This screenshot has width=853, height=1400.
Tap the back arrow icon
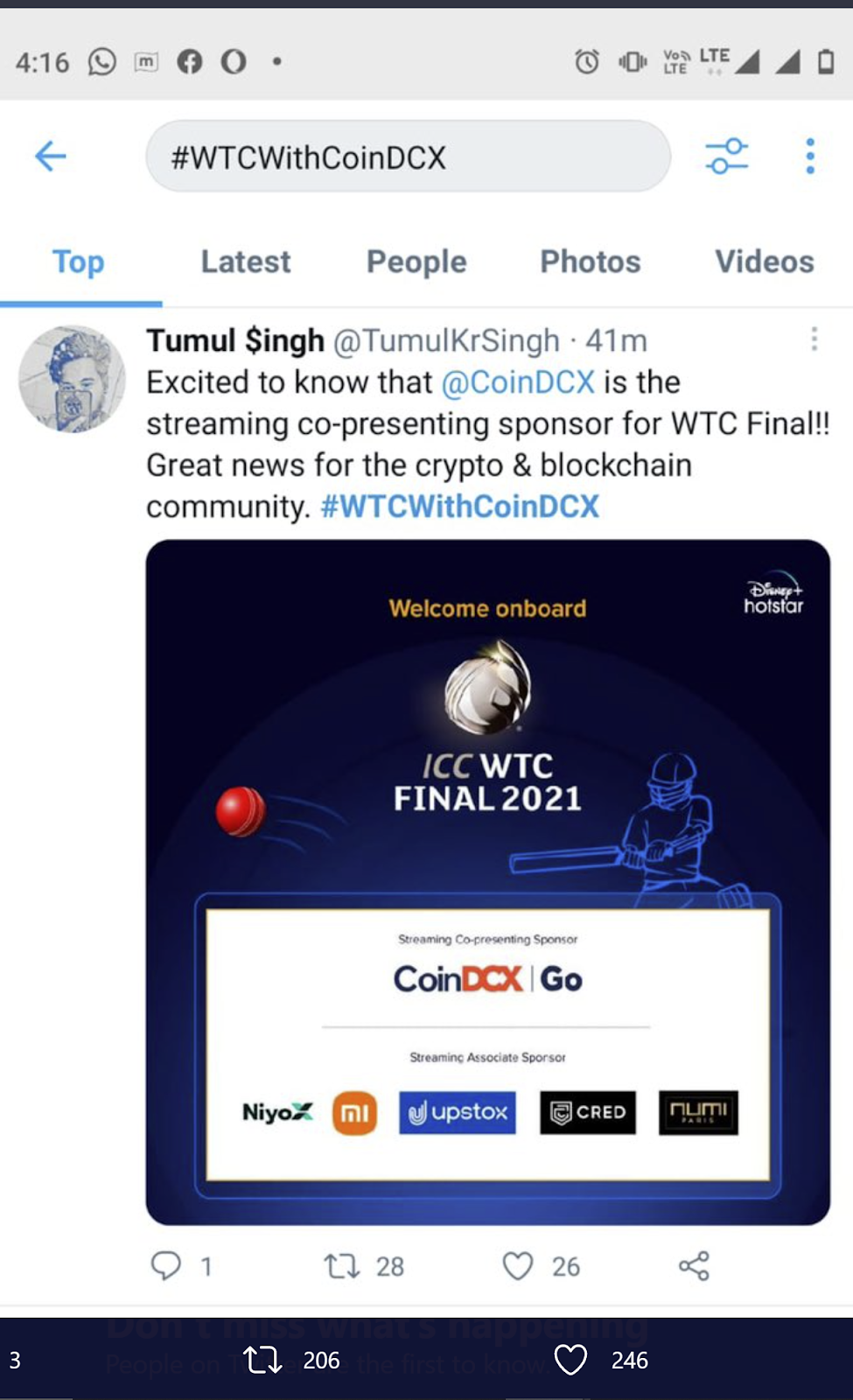50,156
